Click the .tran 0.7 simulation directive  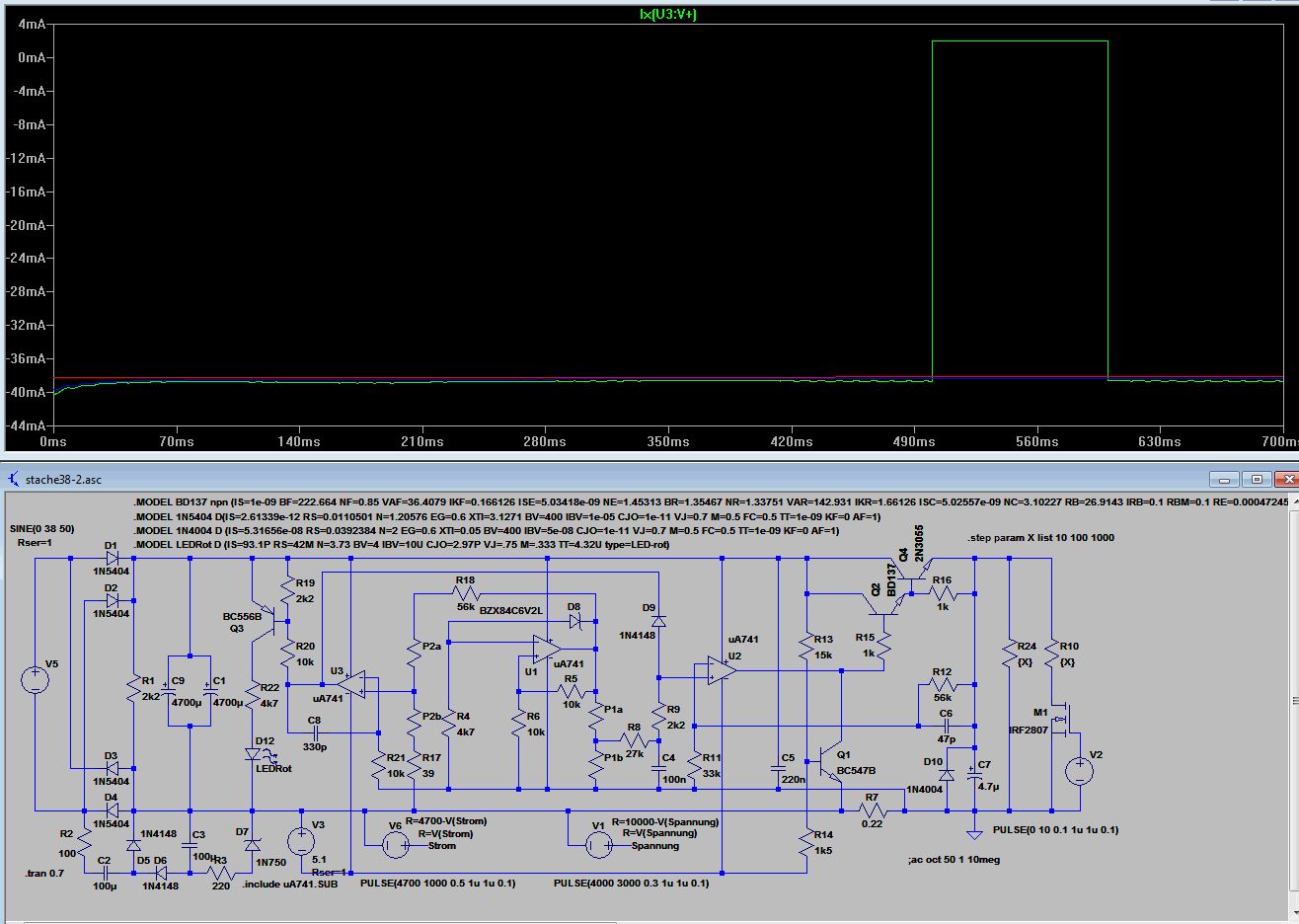coord(44,875)
